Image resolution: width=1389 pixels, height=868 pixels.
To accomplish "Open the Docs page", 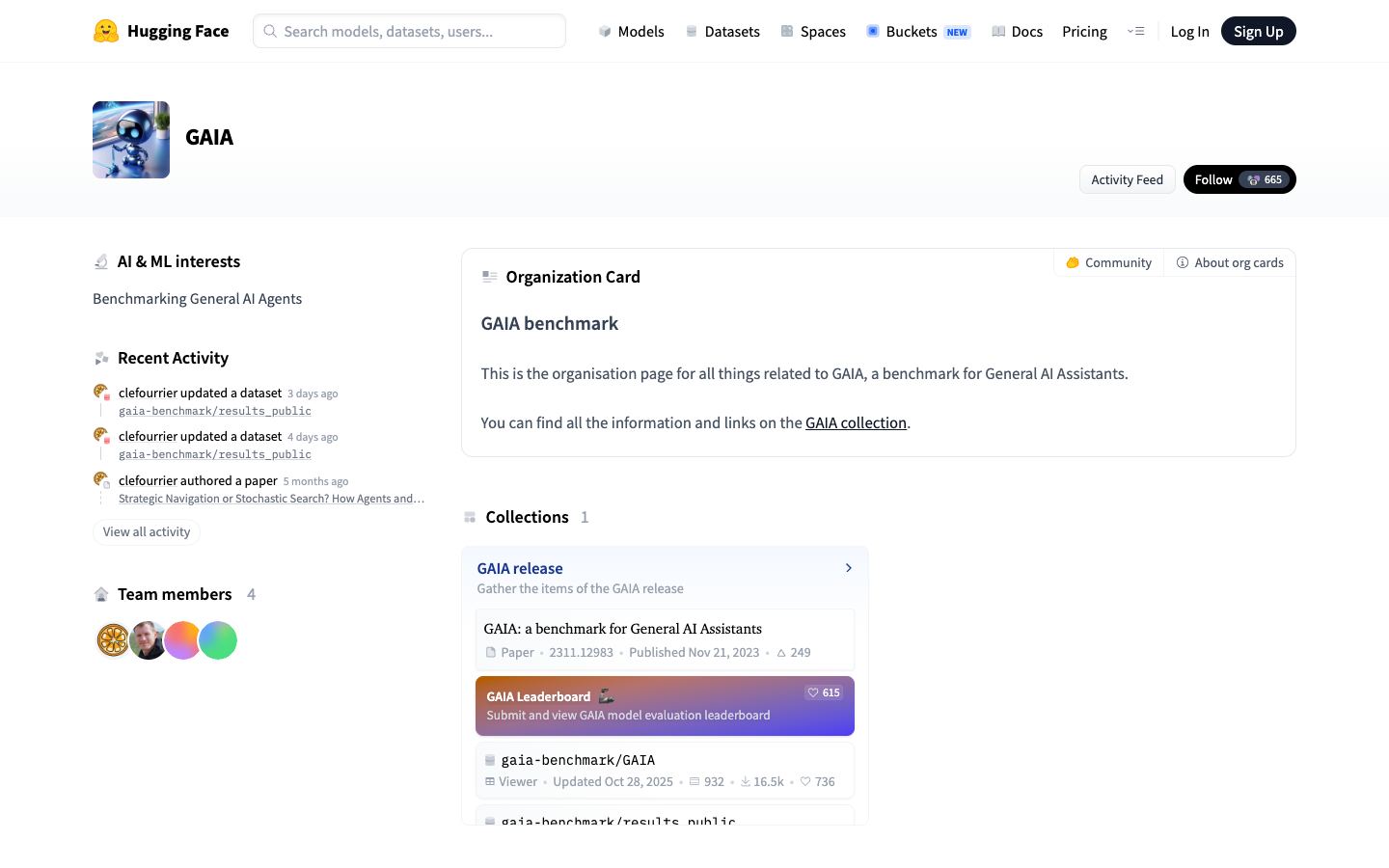I will click(1018, 31).
